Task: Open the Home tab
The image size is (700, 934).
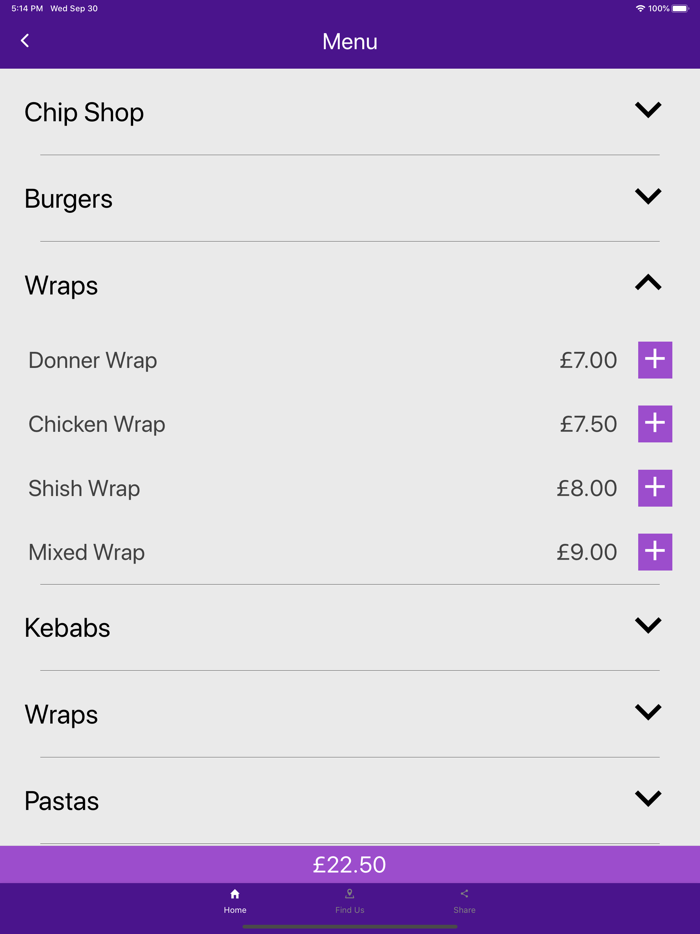Action: point(235,900)
